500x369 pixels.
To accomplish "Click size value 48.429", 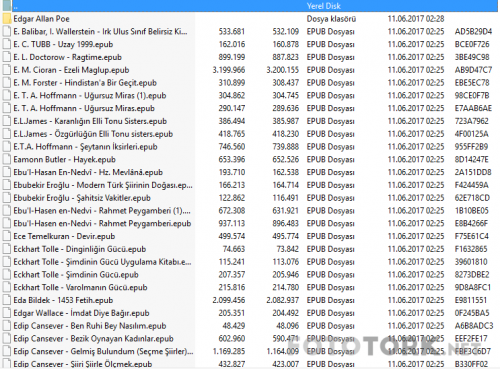I will tap(234, 326).
